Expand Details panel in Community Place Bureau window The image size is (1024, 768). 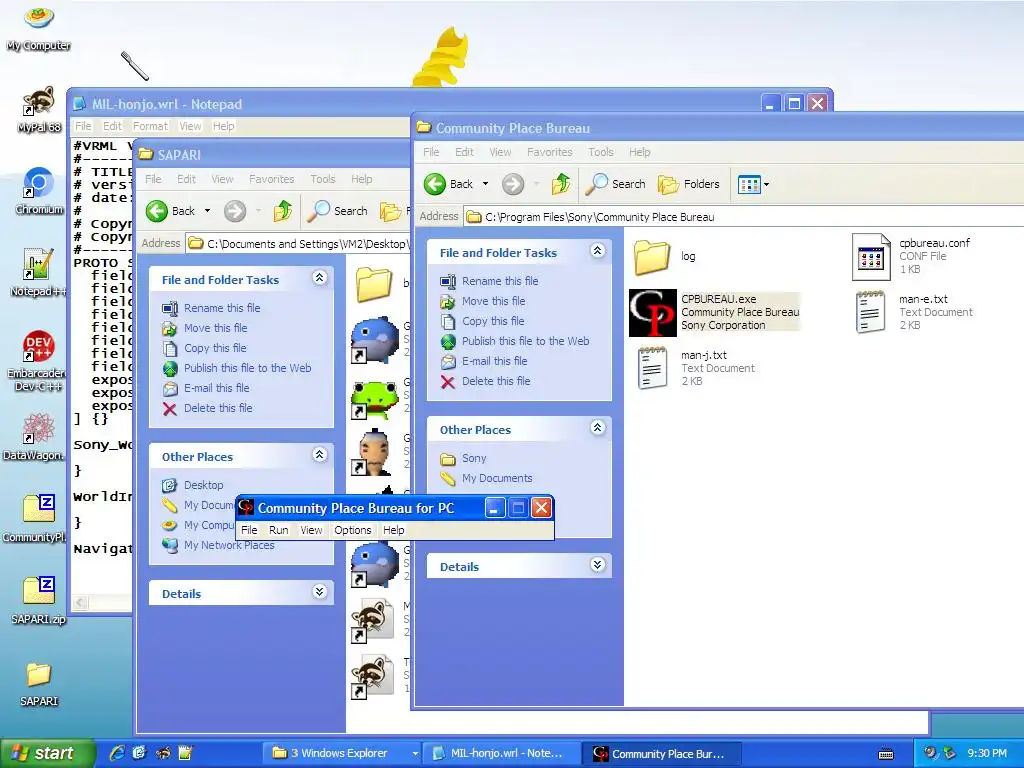coord(597,565)
